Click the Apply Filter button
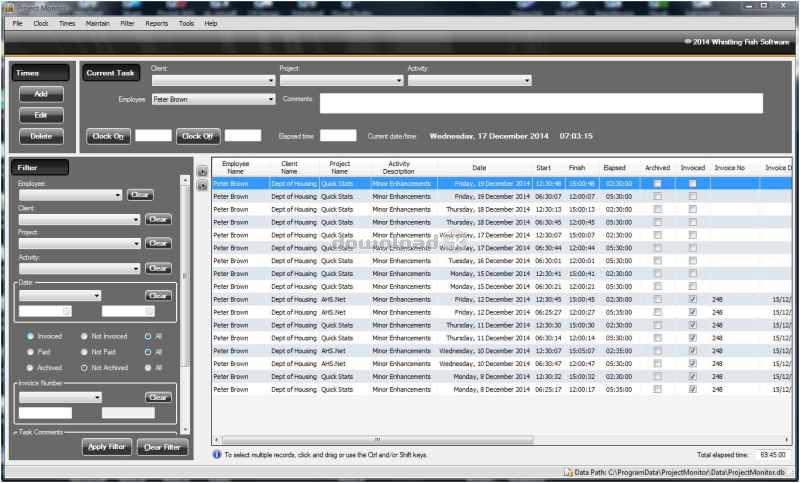This screenshot has width=800, height=483. click(107, 447)
